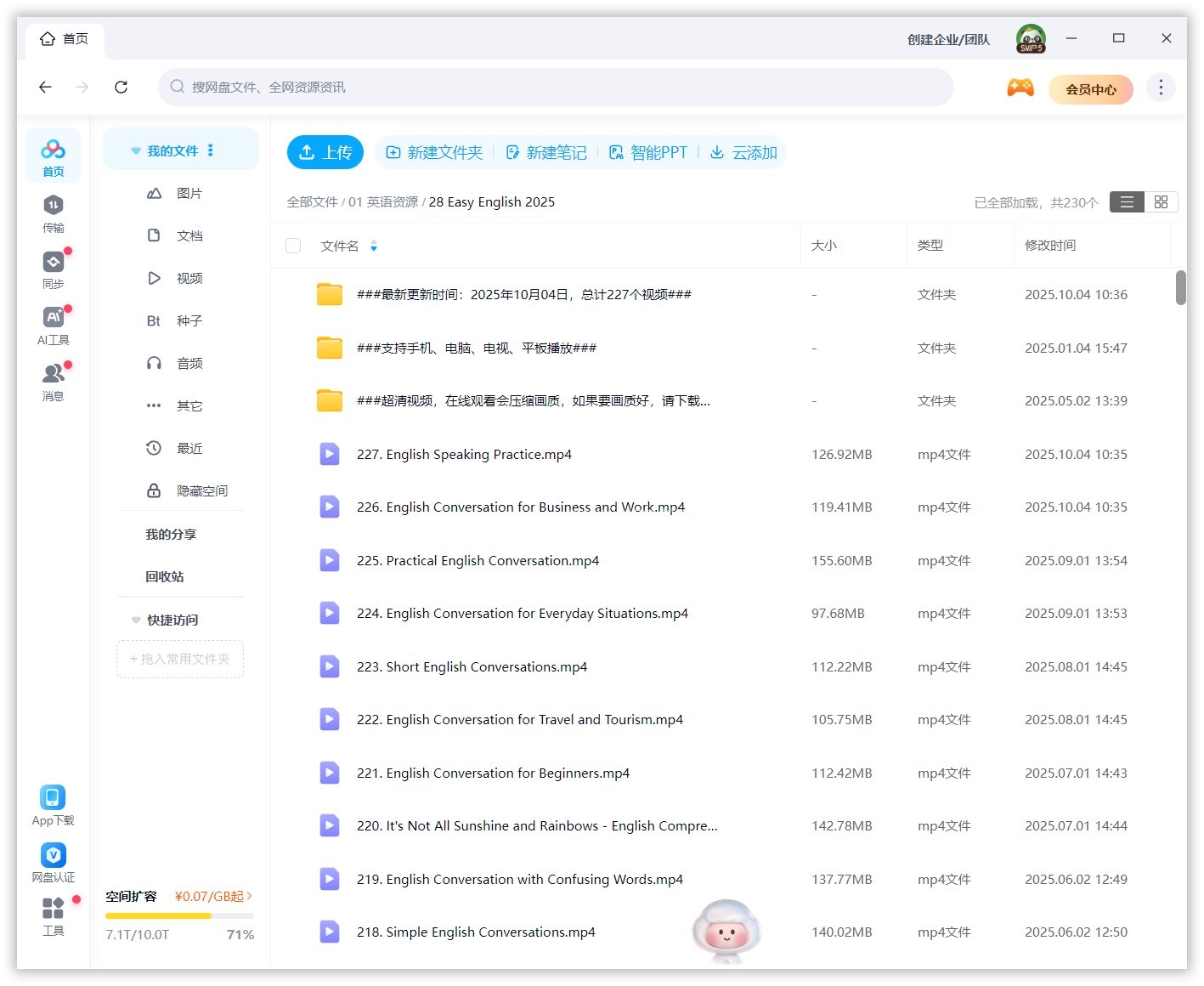
Task: Collapse the 快捷访问 section
Action: pyautogui.click(x=136, y=620)
